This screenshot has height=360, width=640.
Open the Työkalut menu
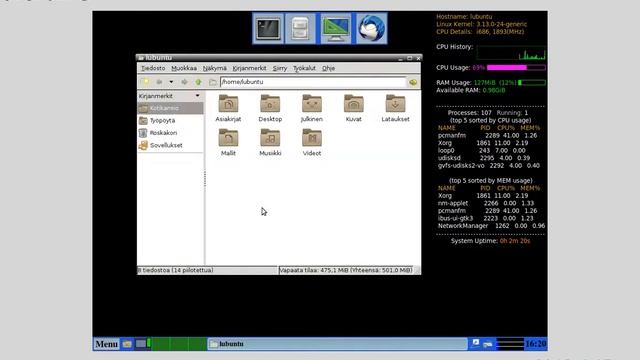304,68
